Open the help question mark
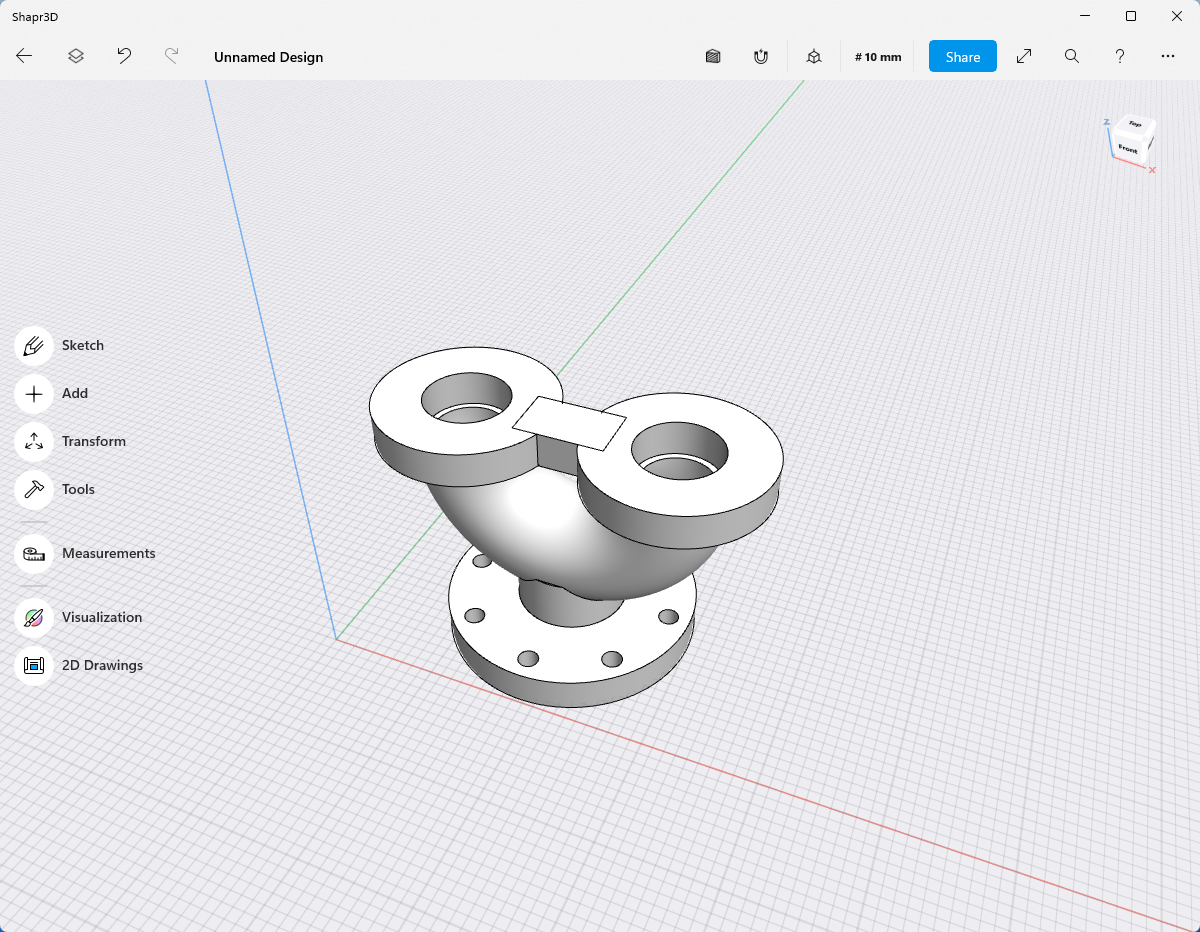 1120,57
